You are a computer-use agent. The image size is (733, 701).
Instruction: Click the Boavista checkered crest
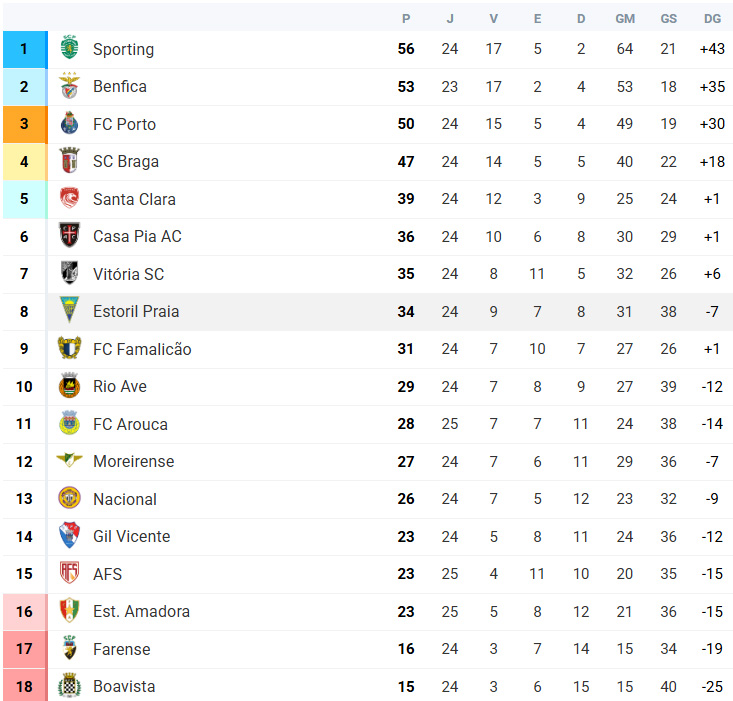(x=69, y=686)
